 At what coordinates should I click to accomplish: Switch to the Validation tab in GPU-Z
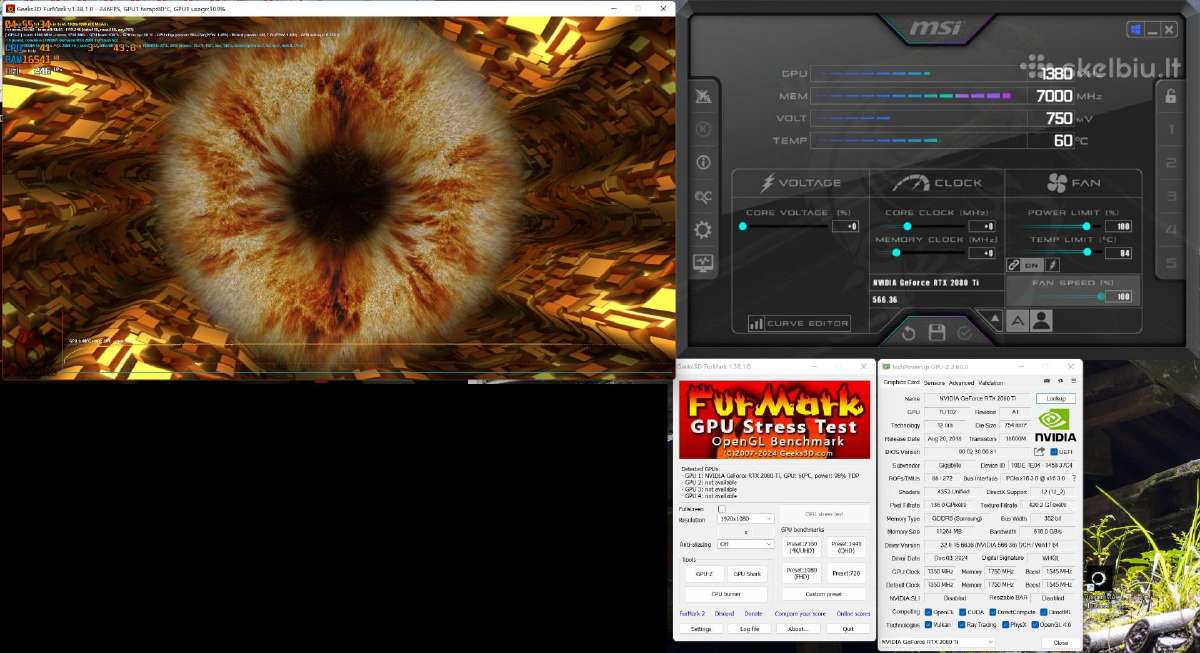pyautogui.click(x=990, y=382)
